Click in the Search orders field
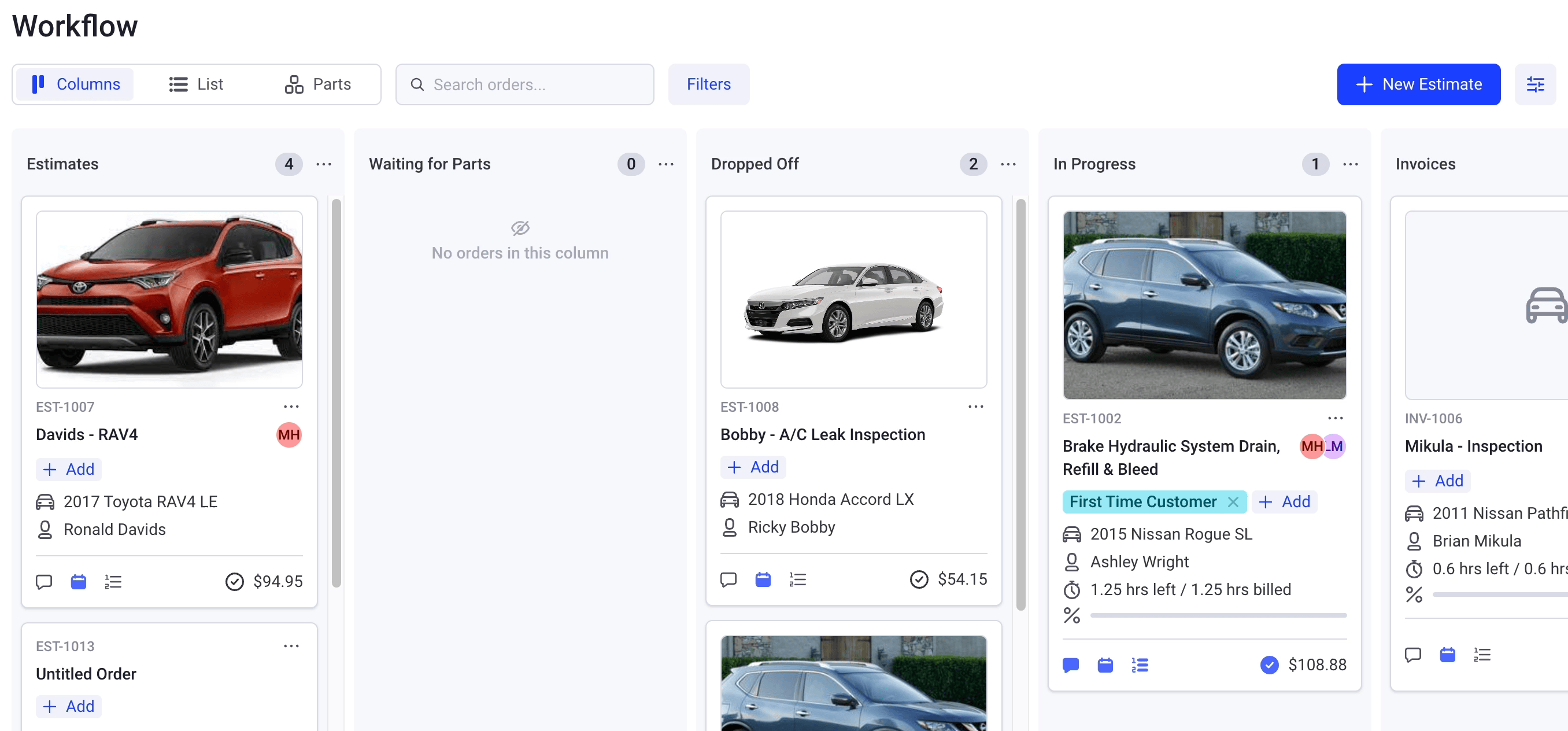The height and width of the screenshot is (731, 1568). click(x=525, y=84)
